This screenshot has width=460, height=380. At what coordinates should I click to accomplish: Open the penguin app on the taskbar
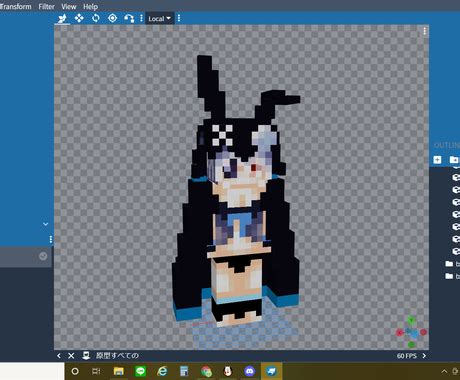(228, 371)
